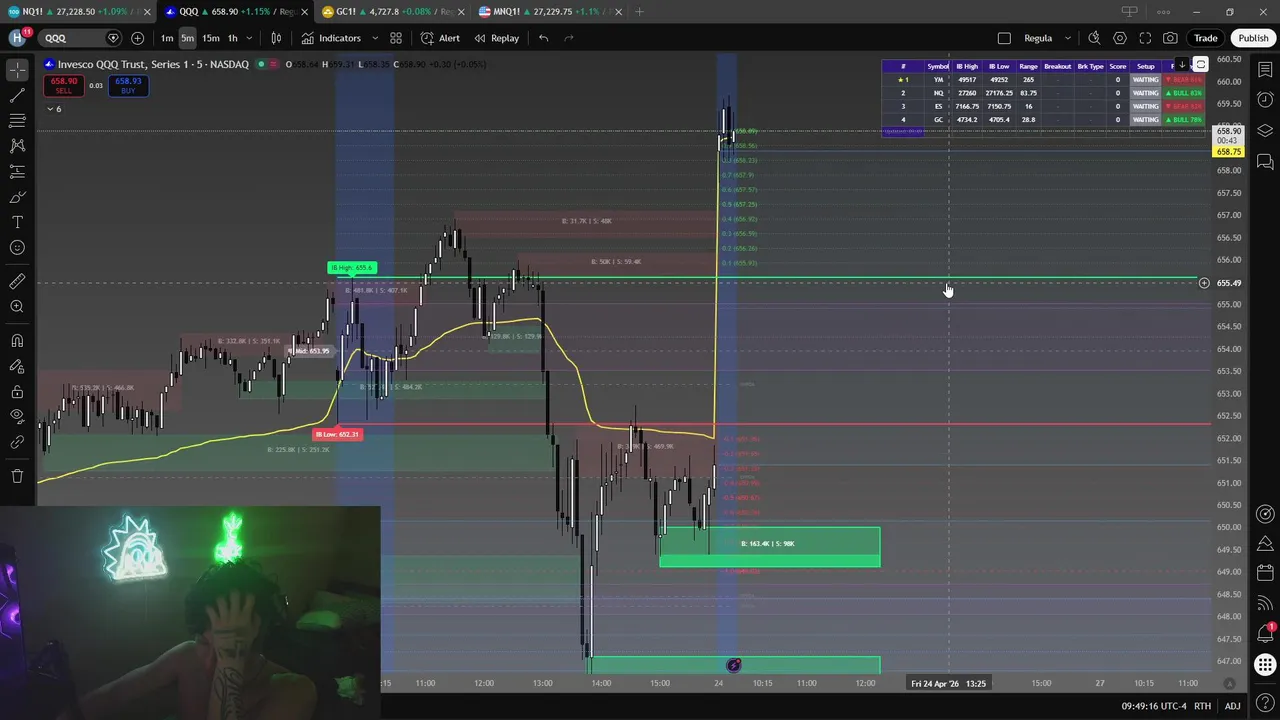Select the 1h timeframe

[232, 38]
